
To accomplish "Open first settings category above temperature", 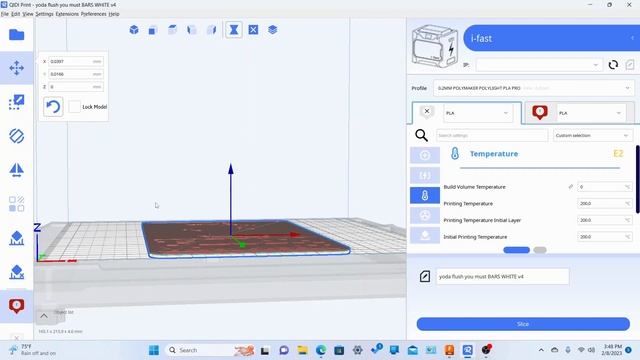I will coord(425,155).
